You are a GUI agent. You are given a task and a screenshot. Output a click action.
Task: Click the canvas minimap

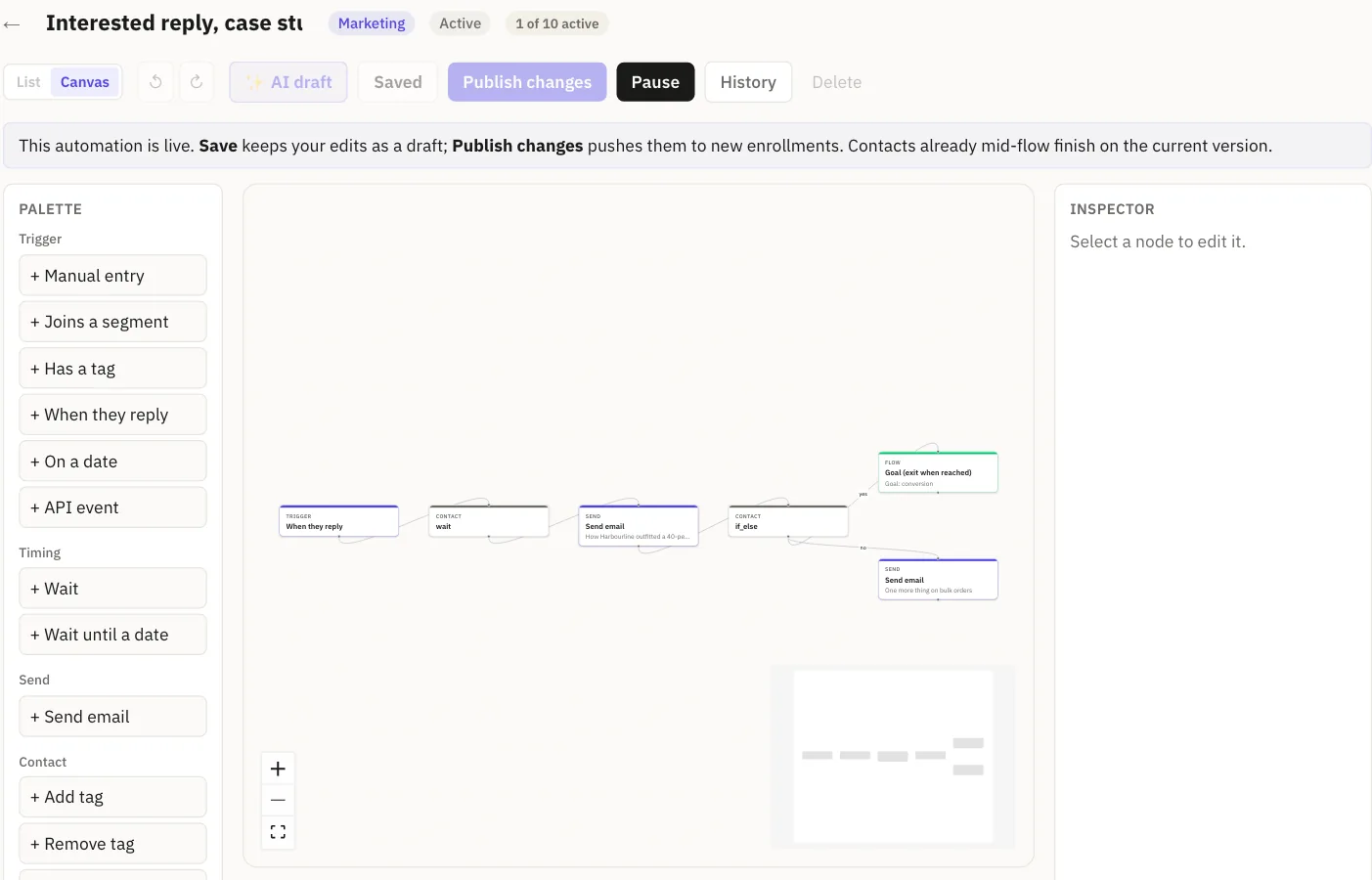[893, 757]
